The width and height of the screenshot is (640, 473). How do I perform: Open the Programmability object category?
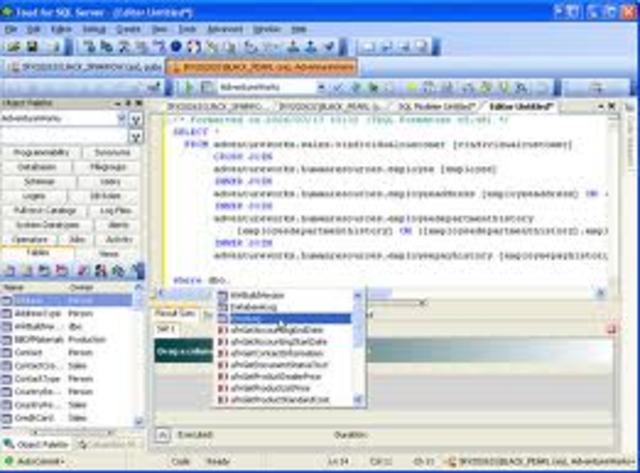coord(41,152)
